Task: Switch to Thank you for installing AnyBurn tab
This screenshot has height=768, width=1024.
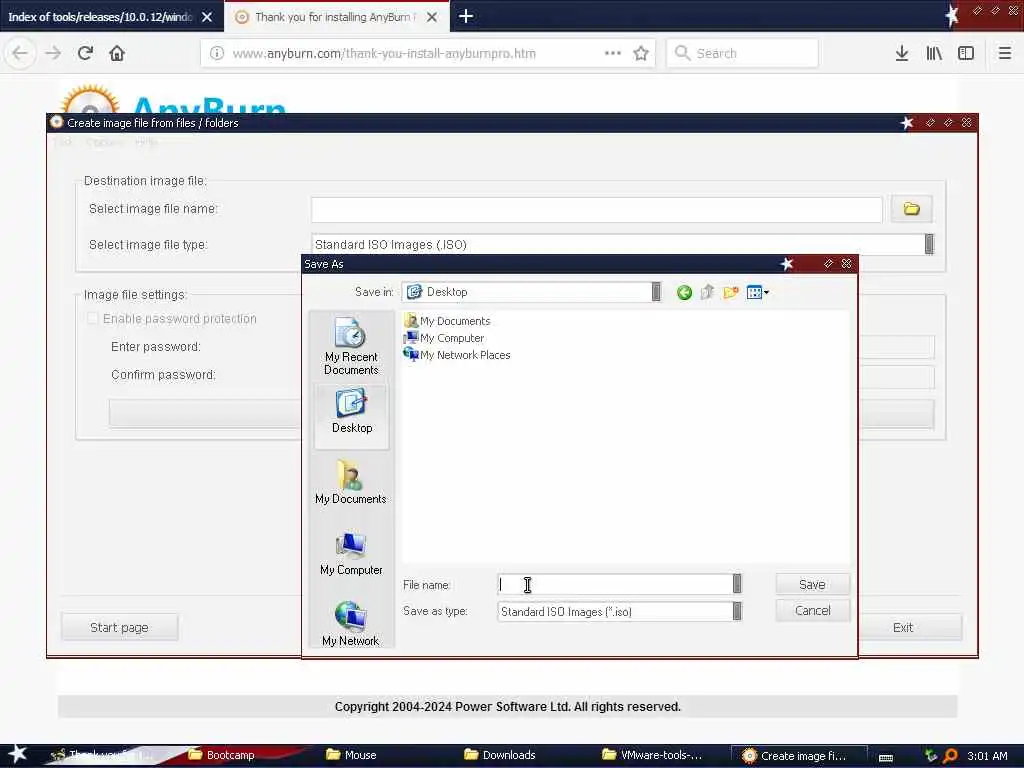Action: 333,17
